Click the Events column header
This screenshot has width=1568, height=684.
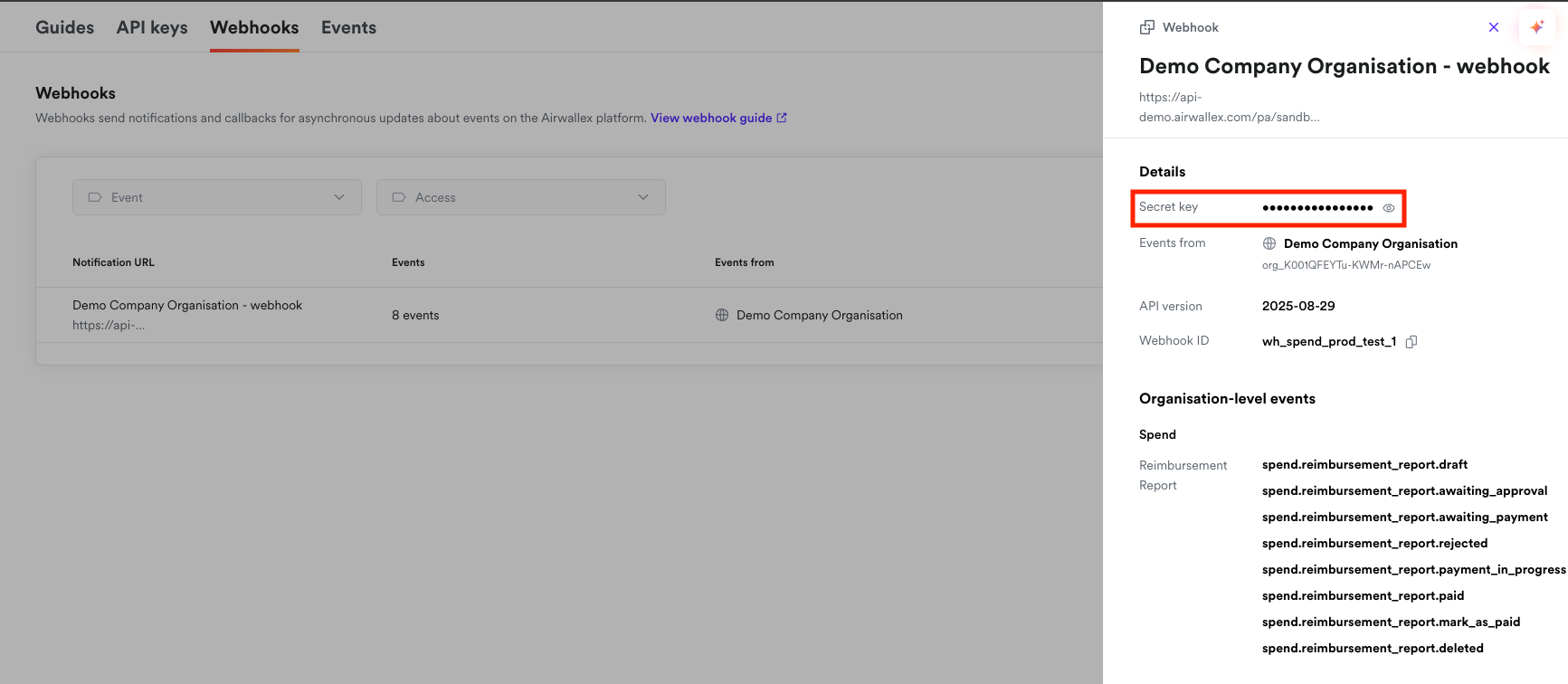coord(408,262)
